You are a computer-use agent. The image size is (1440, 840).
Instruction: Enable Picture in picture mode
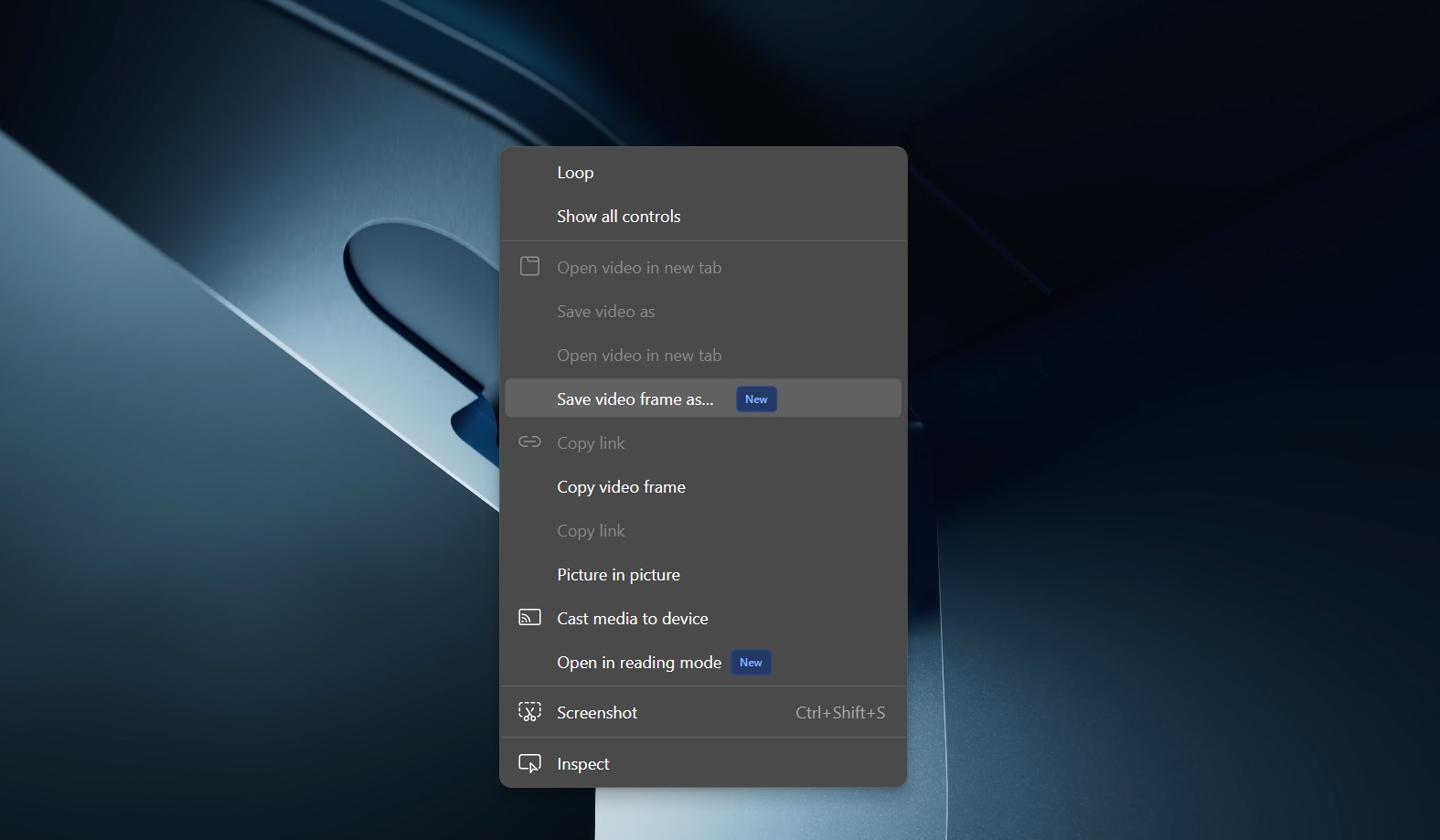pos(618,575)
